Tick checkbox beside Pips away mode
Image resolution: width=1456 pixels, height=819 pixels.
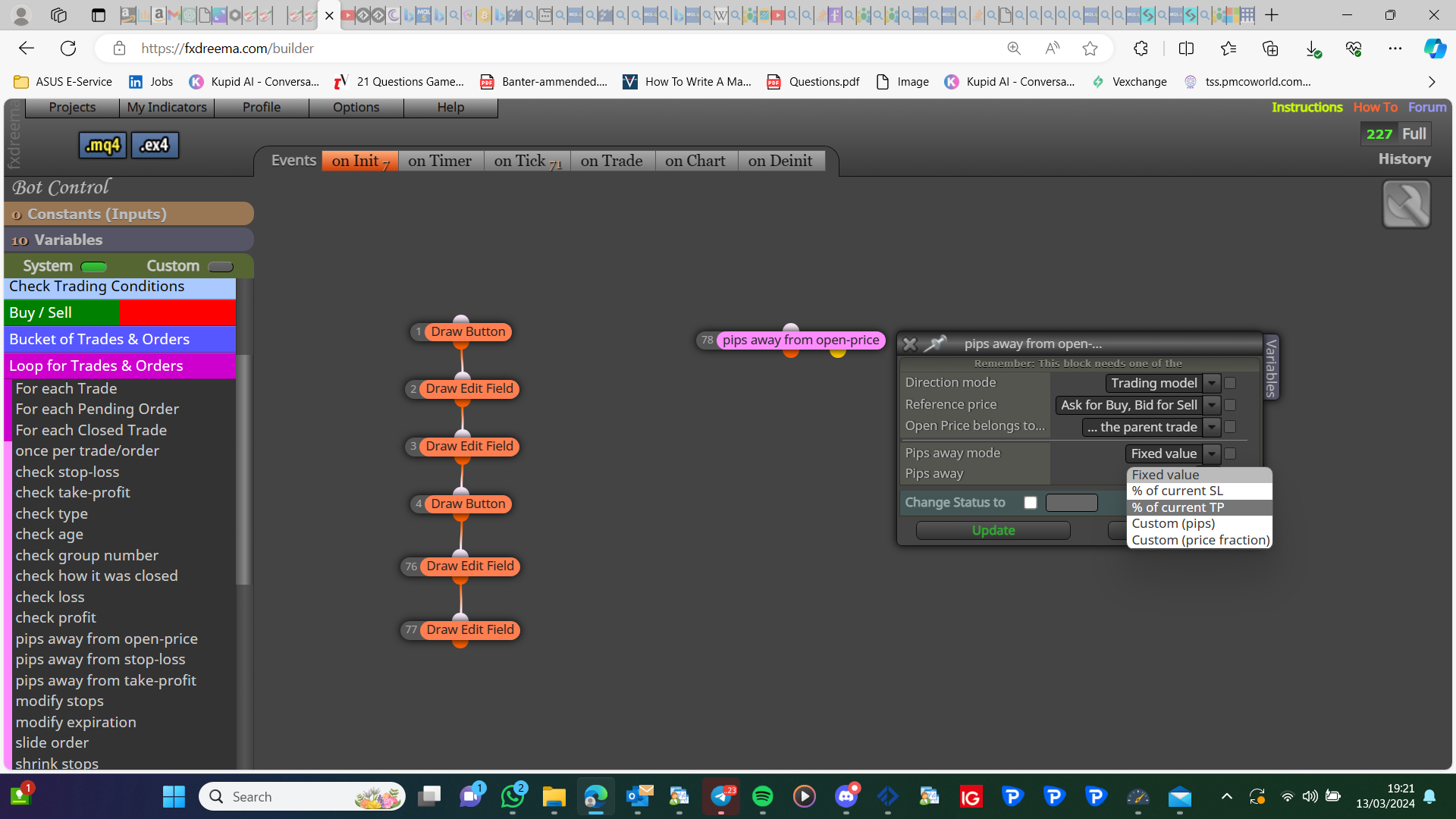point(1230,454)
